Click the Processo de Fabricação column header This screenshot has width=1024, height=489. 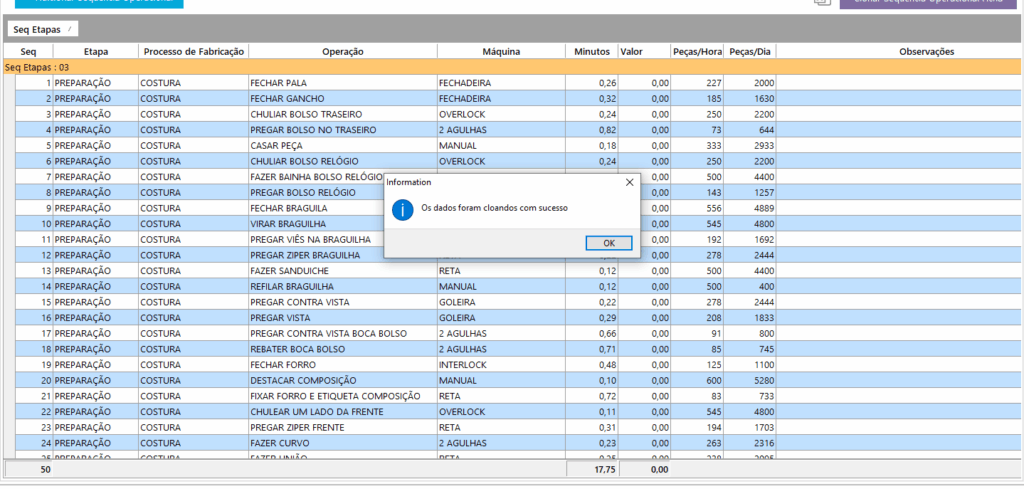[193, 51]
